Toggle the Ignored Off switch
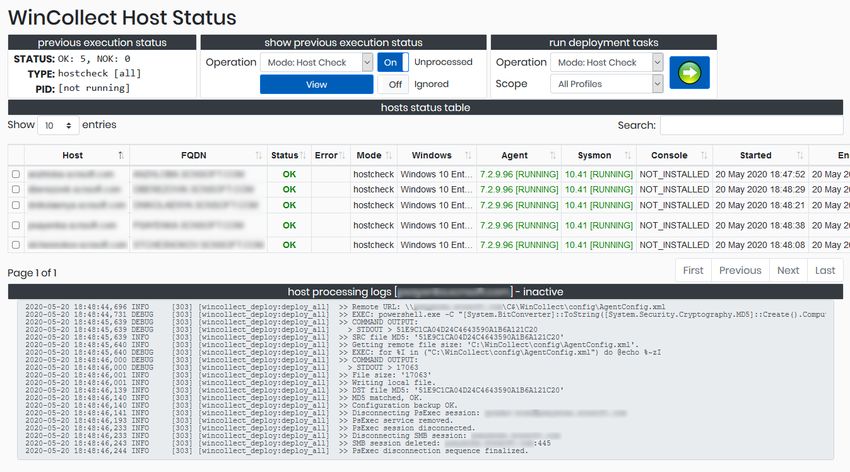The image size is (850, 472). [392, 84]
